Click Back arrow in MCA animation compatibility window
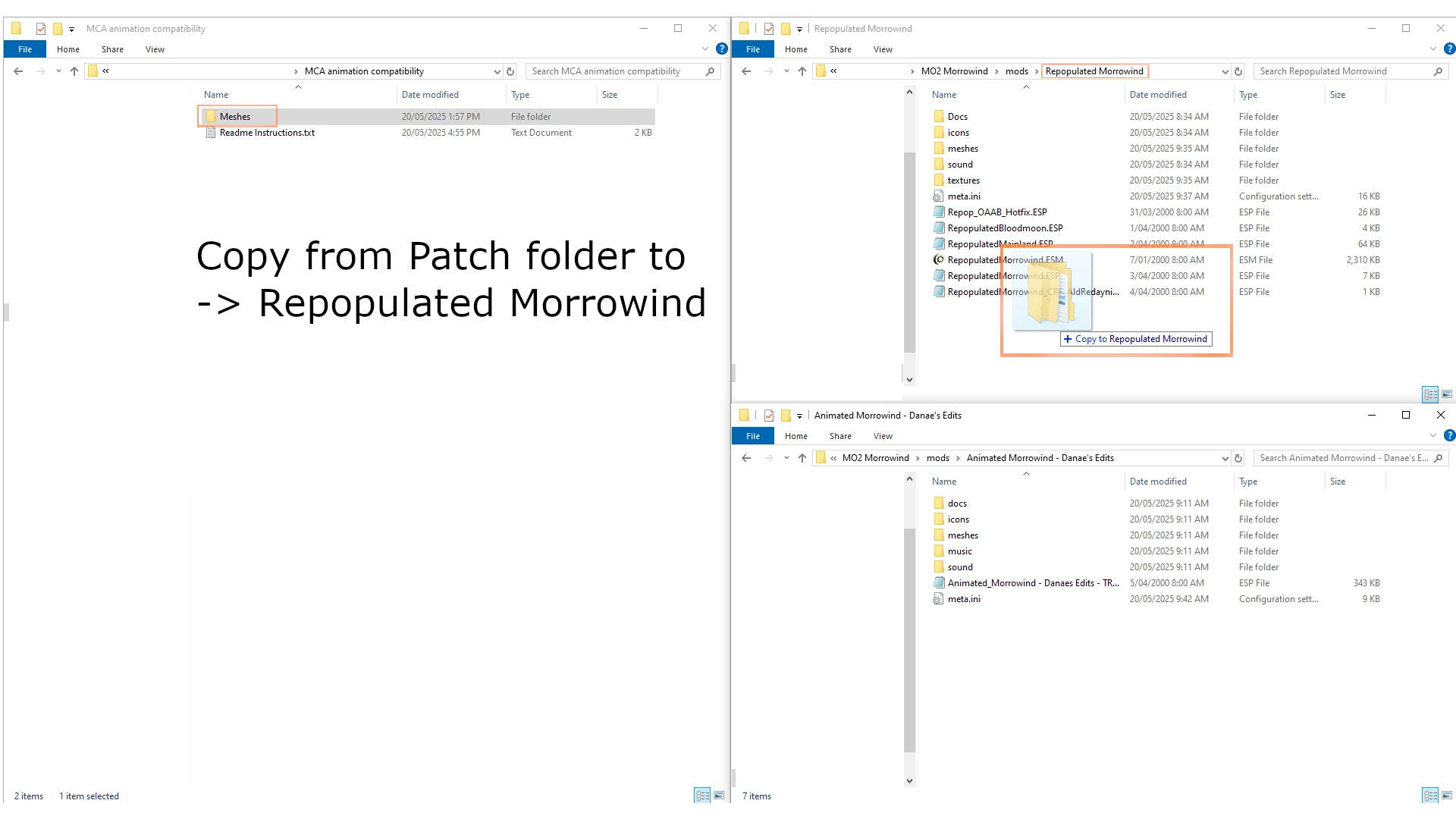Image resolution: width=1456 pixels, height=819 pixels. coord(19,71)
